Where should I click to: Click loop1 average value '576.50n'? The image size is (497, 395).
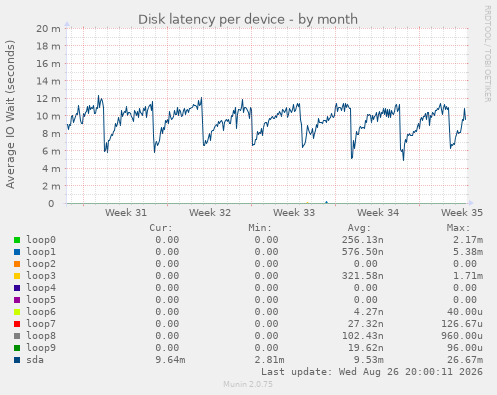[x=363, y=252]
